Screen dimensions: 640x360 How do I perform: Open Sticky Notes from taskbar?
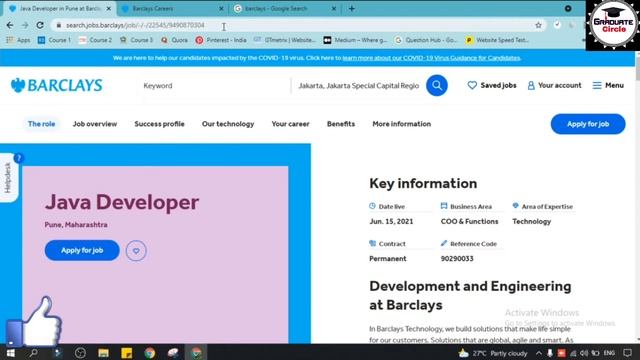coord(127,353)
